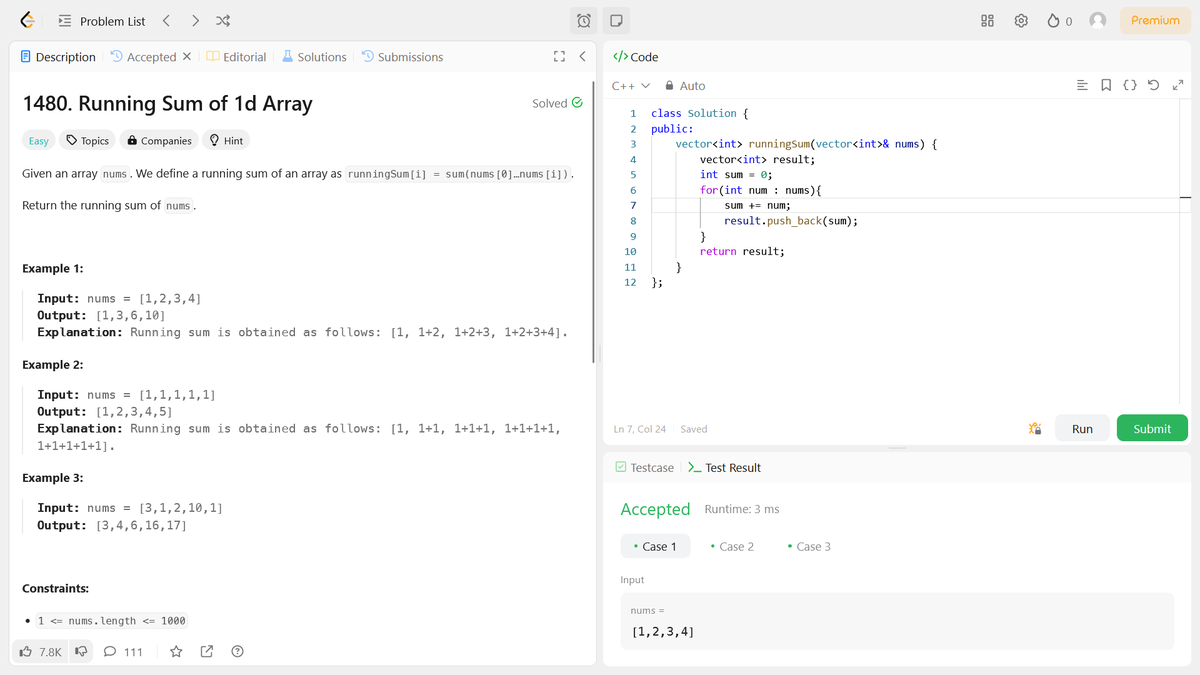Click the Saved status text
Viewport: 1200px width, 675px height.
[694, 429]
